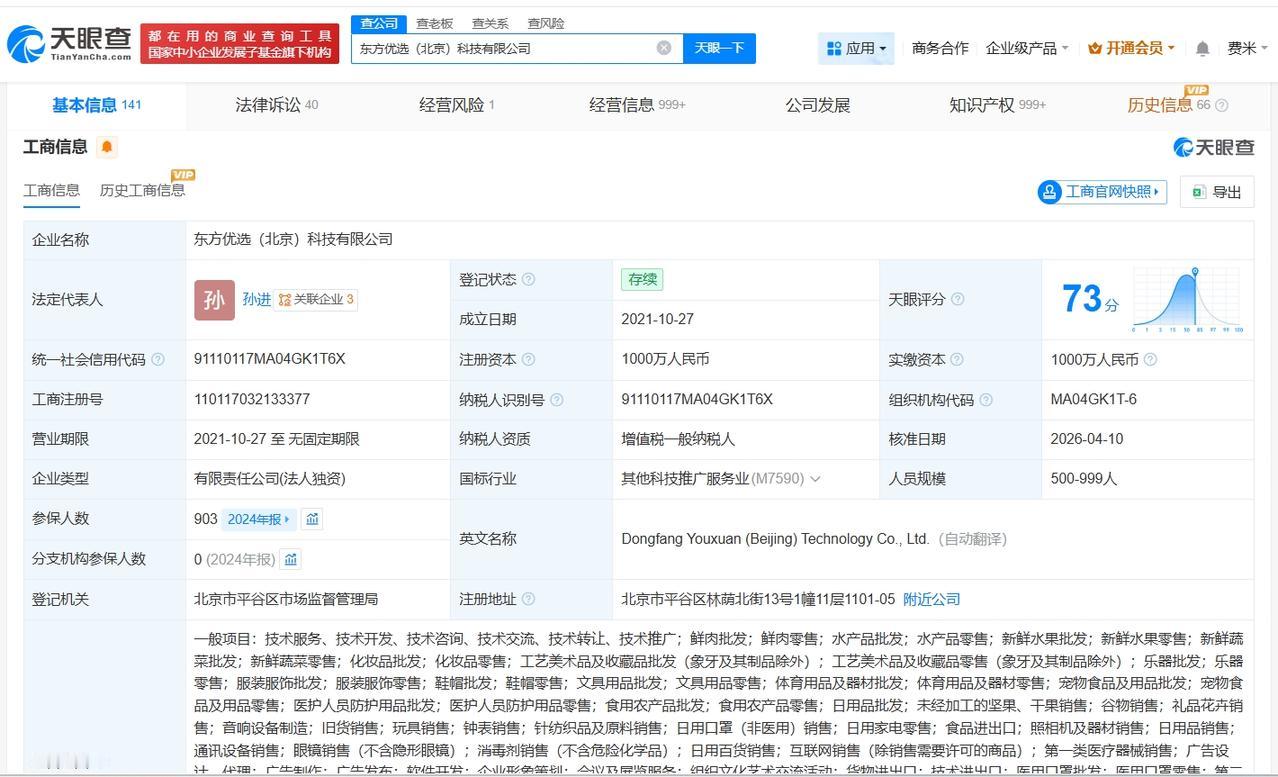The image size is (1278, 777).
Task: Open chart icon next to 参保人数 2024年报
Action: click(x=313, y=519)
